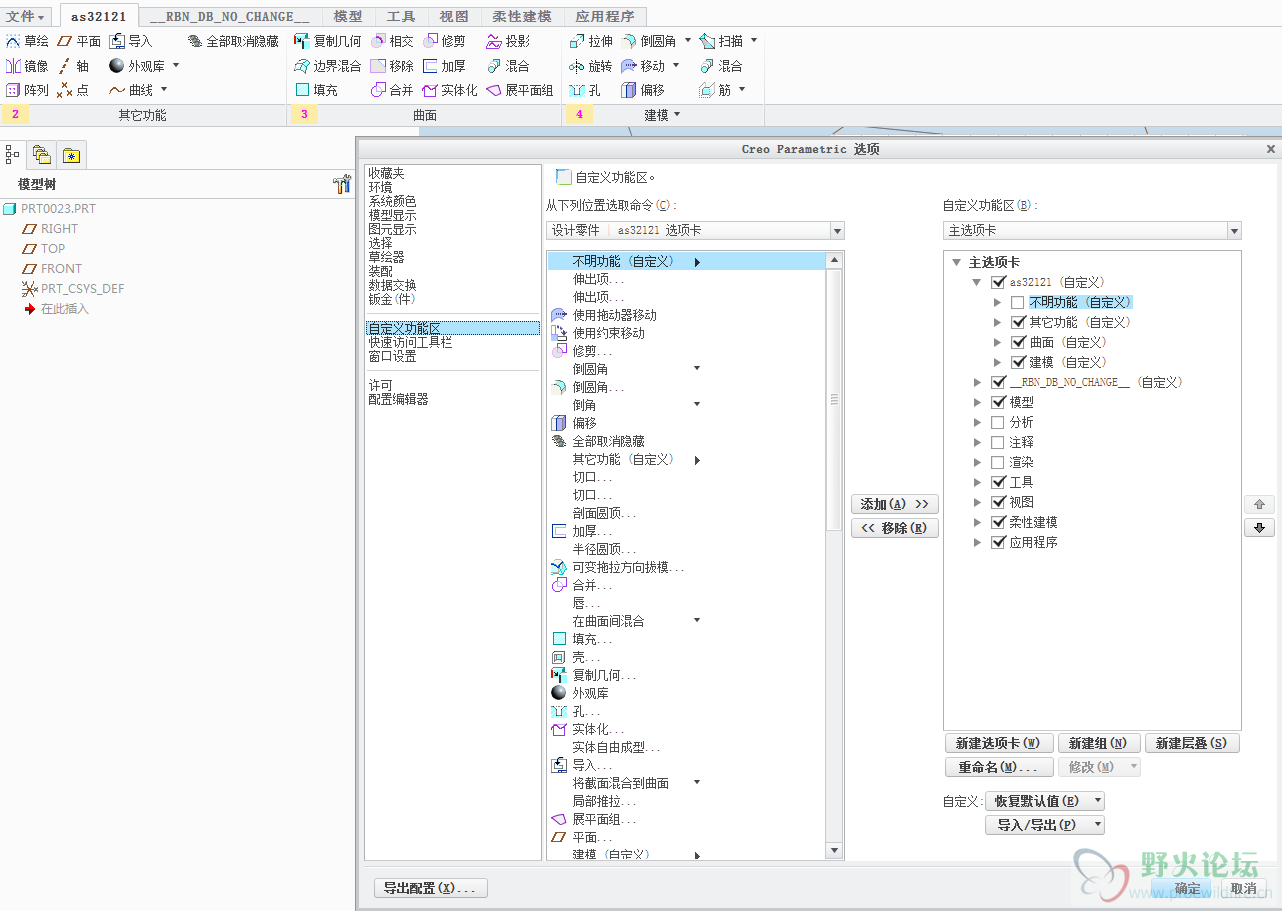This screenshot has height=911, width=1282.
Task: Click the 偏移 offset tool in ribbon
Action: tap(643, 90)
